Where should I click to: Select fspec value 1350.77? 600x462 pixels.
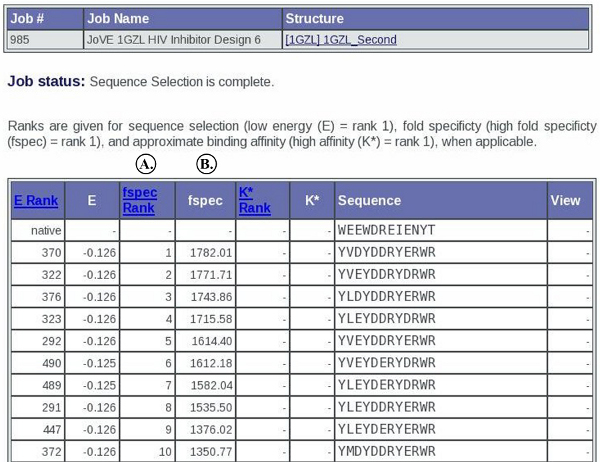[x=211, y=452]
